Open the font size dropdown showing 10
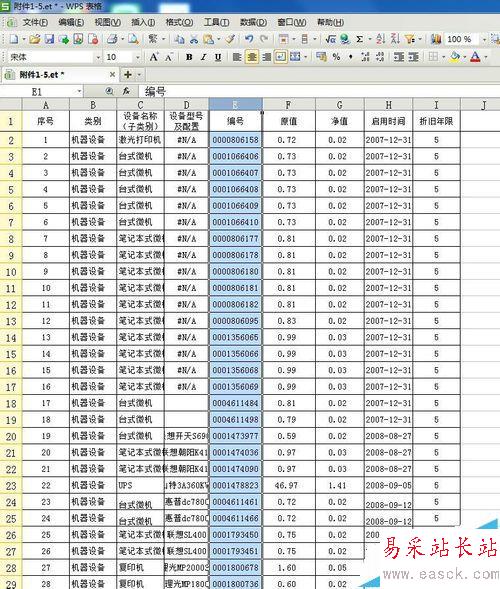Image resolution: width=500 pixels, height=589 pixels. (x=138, y=57)
